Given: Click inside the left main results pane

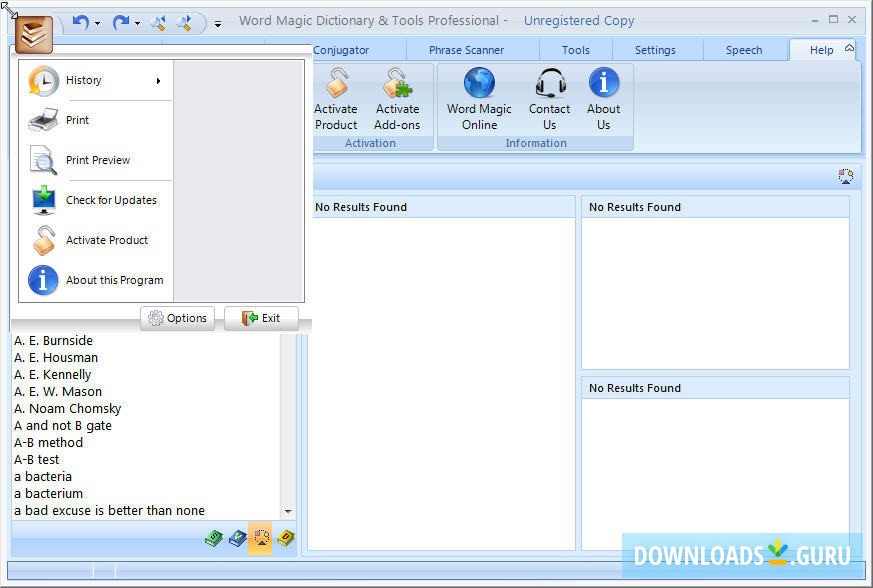Looking at the screenshot, I should pyautogui.click(x=444, y=383).
